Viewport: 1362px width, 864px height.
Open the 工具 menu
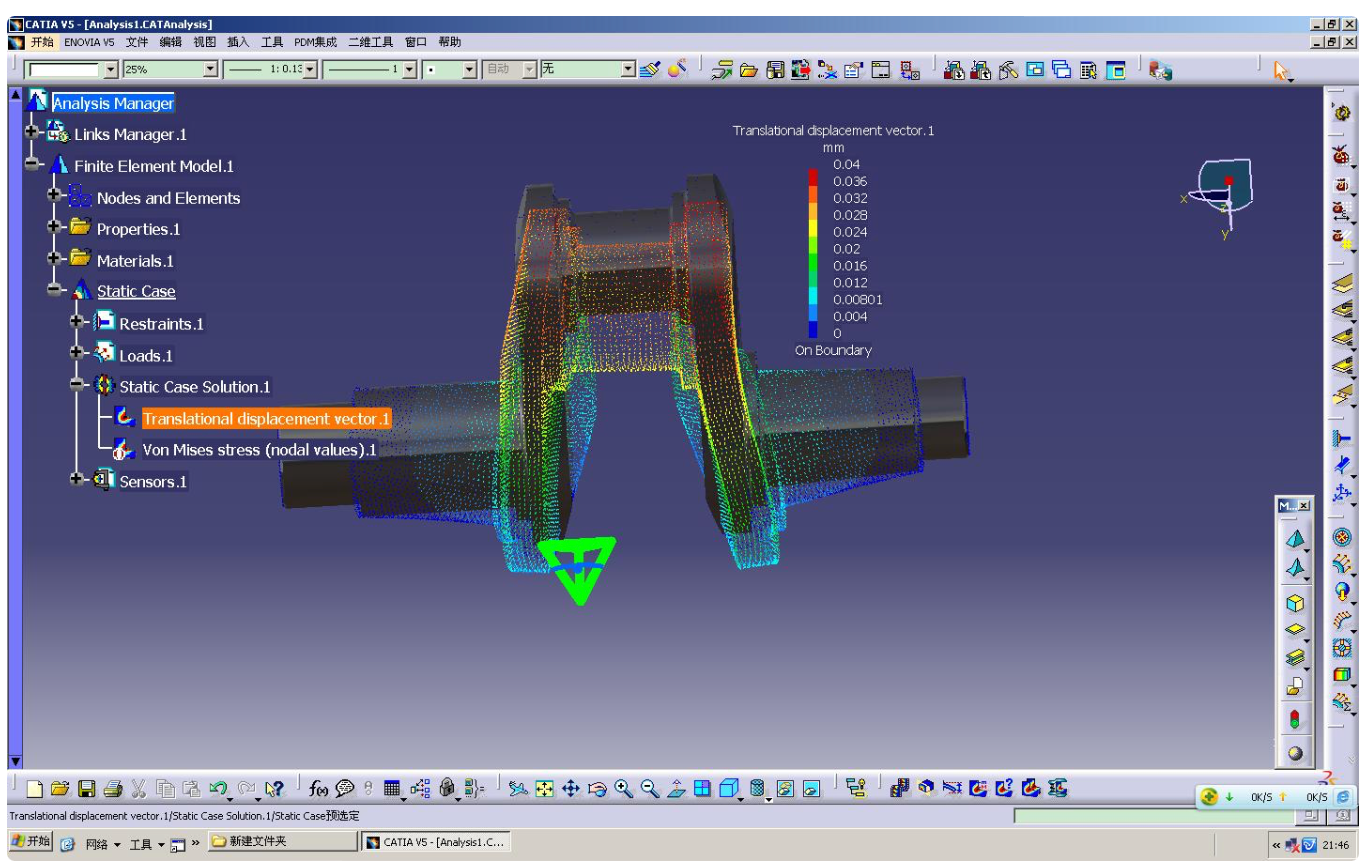(x=272, y=42)
